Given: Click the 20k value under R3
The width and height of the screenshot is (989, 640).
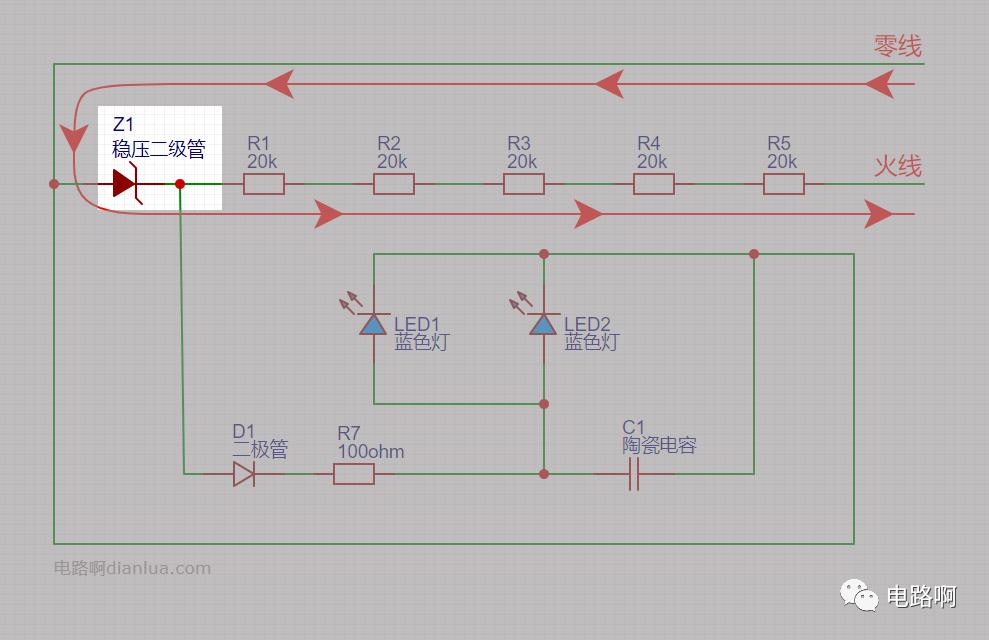Looking at the screenshot, I should coord(522,161).
